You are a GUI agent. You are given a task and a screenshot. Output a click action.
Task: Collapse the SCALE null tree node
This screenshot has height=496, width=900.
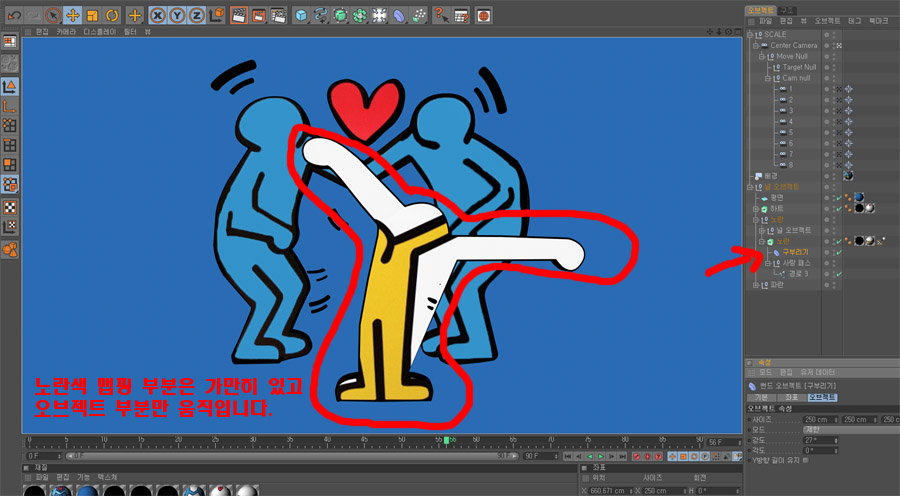tap(750, 34)
